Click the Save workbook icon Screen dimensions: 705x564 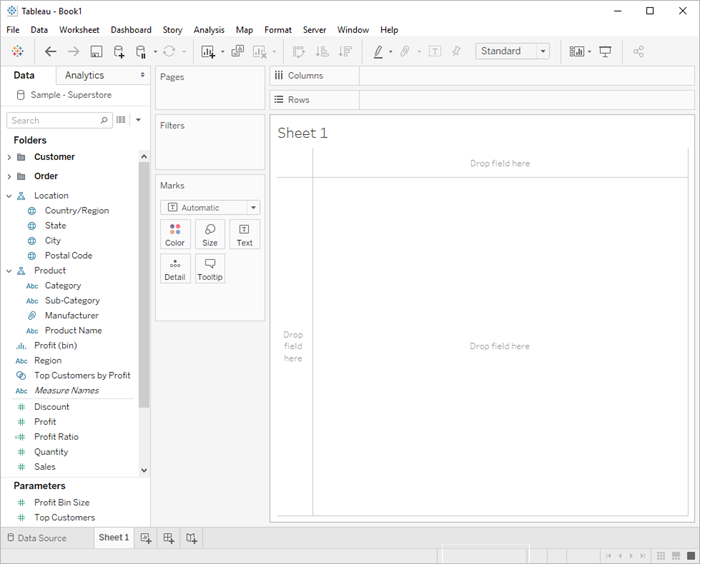pyautogui.click(x=96, y=51)
